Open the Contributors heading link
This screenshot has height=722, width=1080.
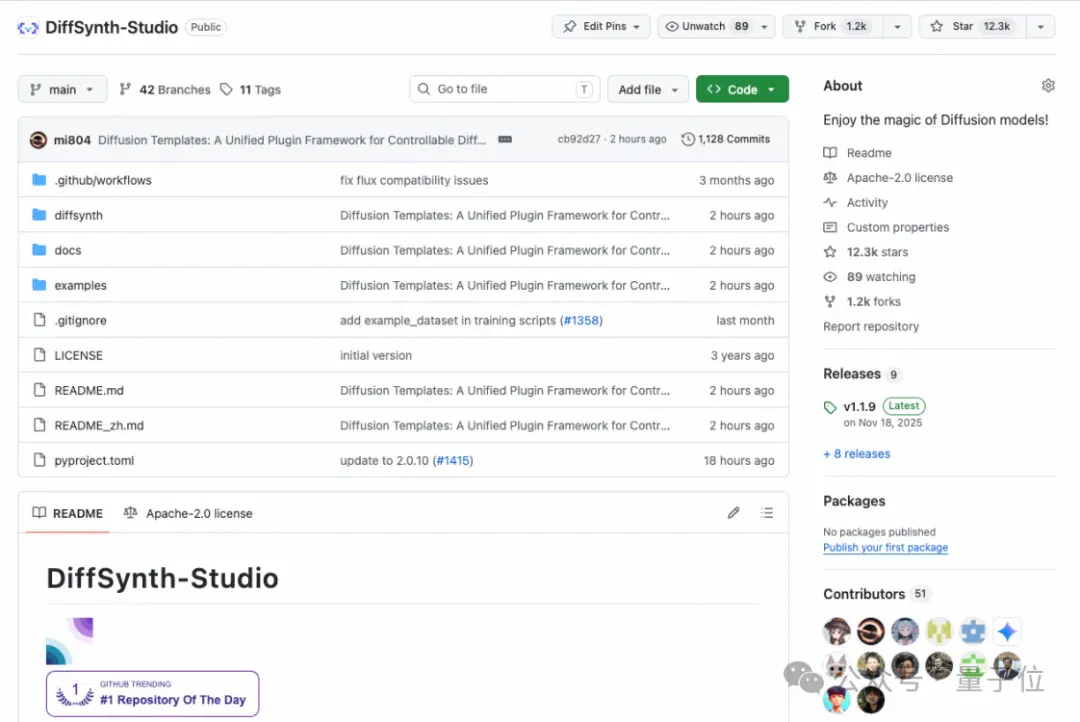[x=864, y=595]
